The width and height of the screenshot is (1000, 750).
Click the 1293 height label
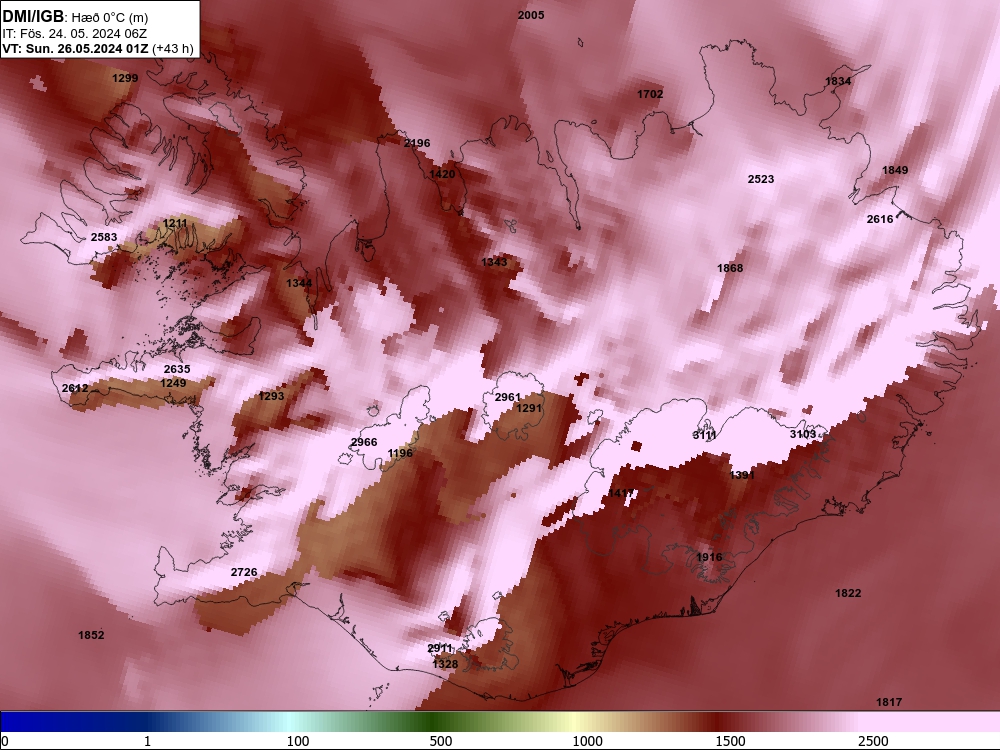[271, 396]
